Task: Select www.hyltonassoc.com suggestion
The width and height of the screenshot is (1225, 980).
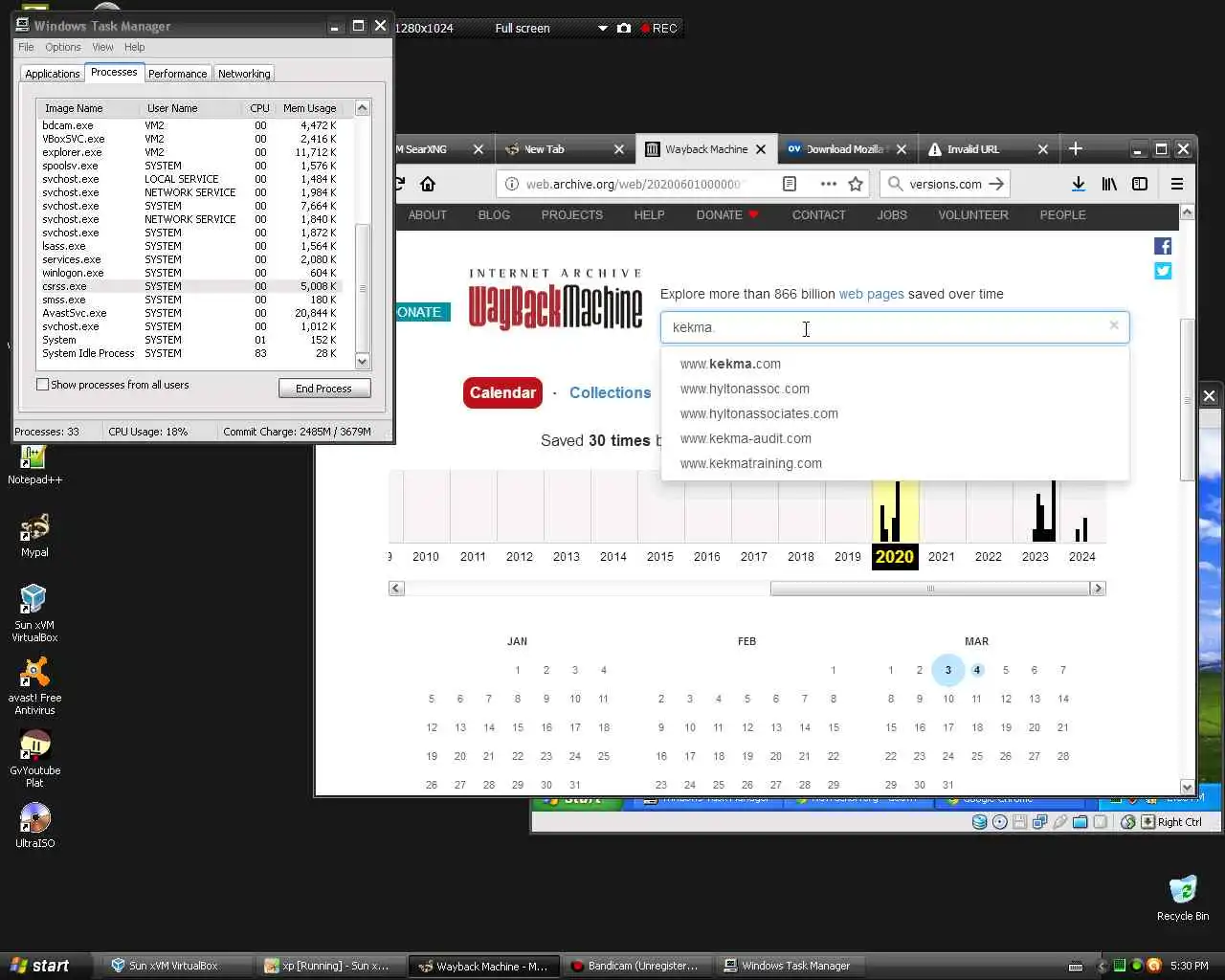Action: pyautogui.click(x=745, y=389)
